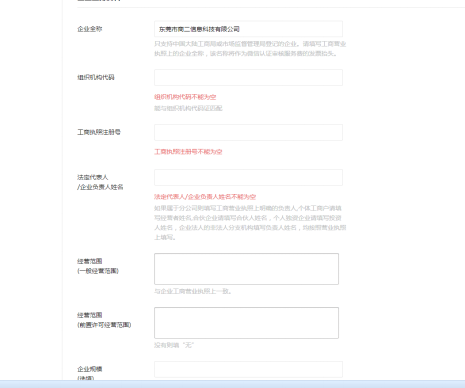465x388 pixels.
Task: Click the gray hint starting 只支持中国大陆工商局
Action: 250,49
